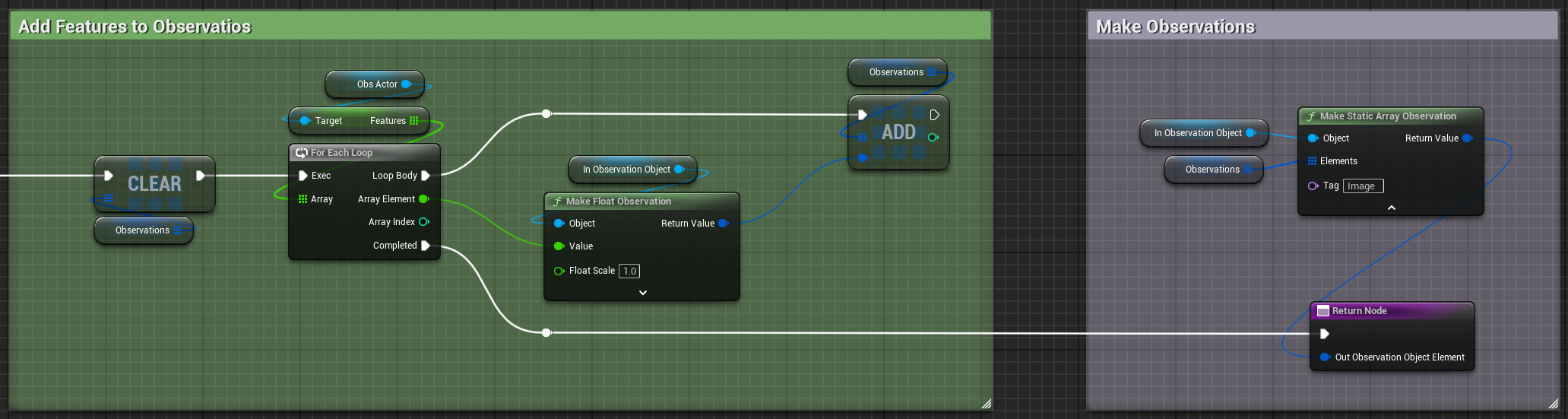Image resolution: width=1568 pixels, height=419 pixels.
Task: Click the Elements array input pin
Action: coord(1312,161)
